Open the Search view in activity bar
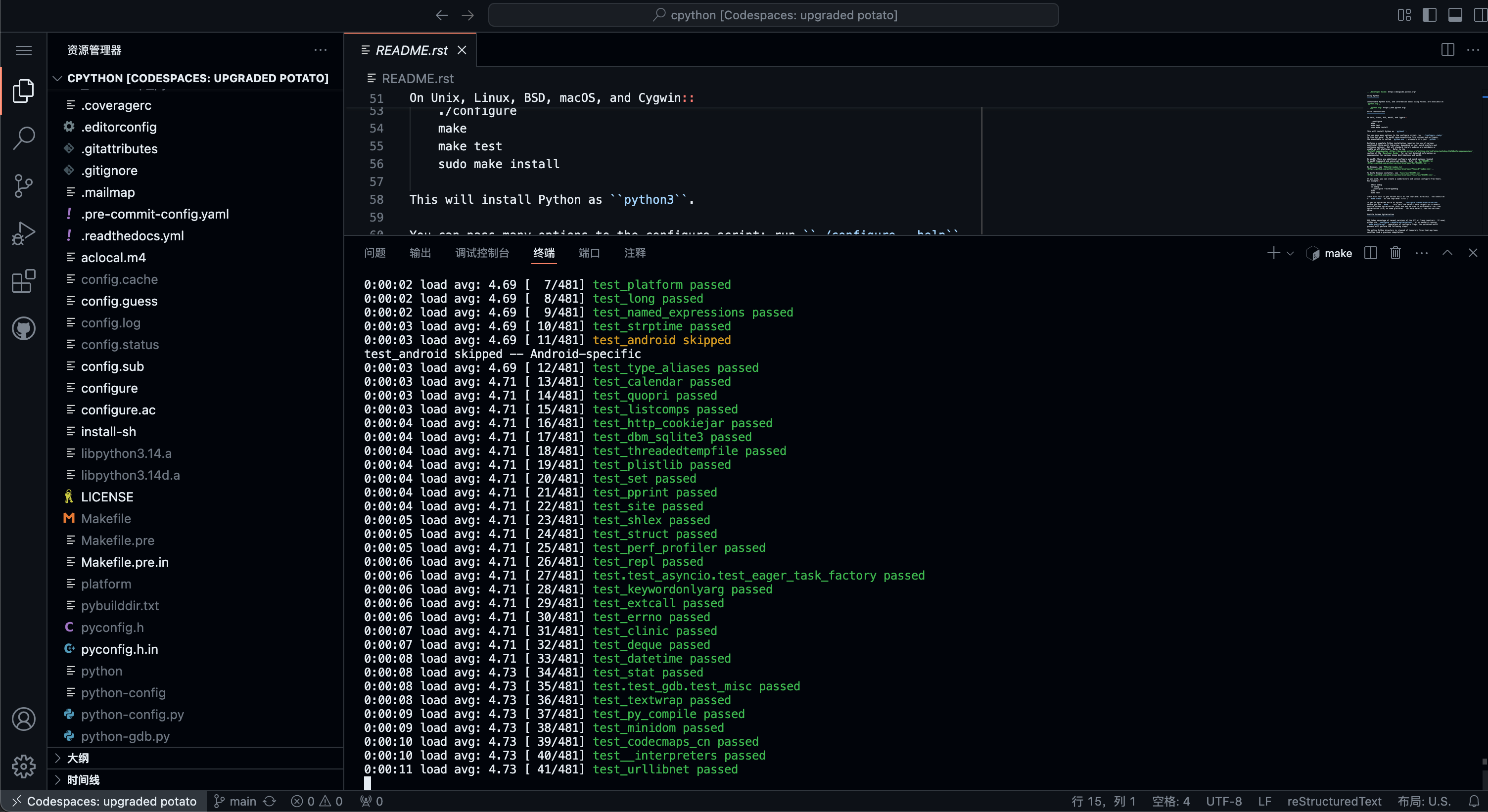This screenshot has width=1488, height=812. click(x=24, y=138)
